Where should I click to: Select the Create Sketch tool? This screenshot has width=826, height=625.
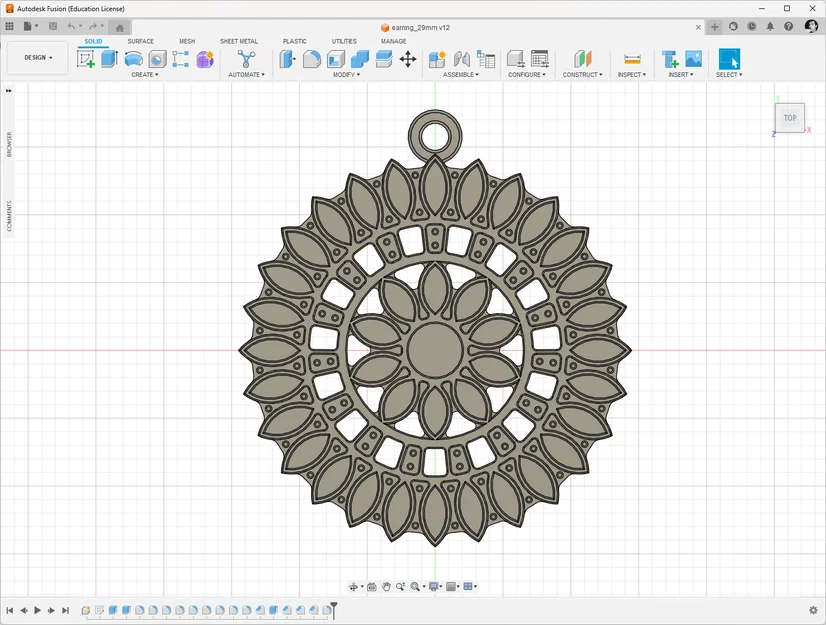(x=85, y=59)
